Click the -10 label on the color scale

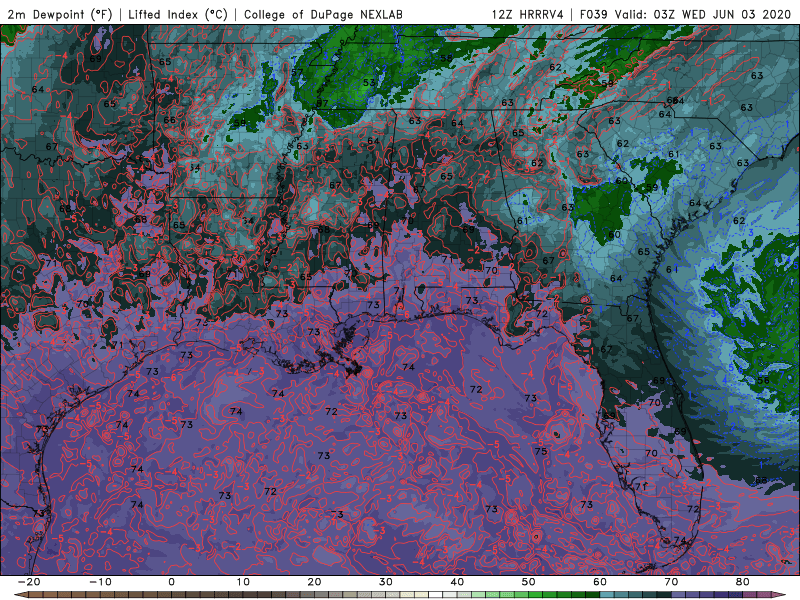tap(100, 582)
